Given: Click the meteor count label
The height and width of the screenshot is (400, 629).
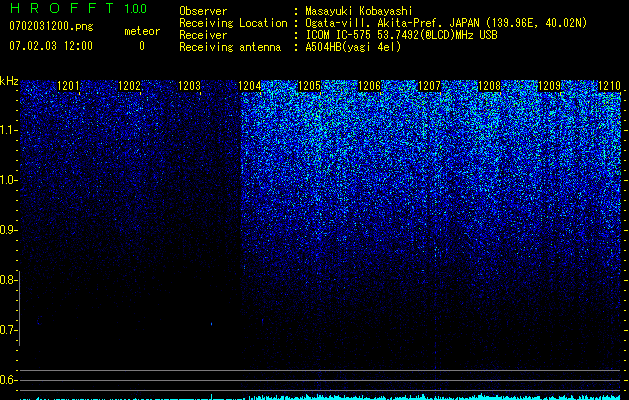Looking at the screenshot, I should point(142,31).
